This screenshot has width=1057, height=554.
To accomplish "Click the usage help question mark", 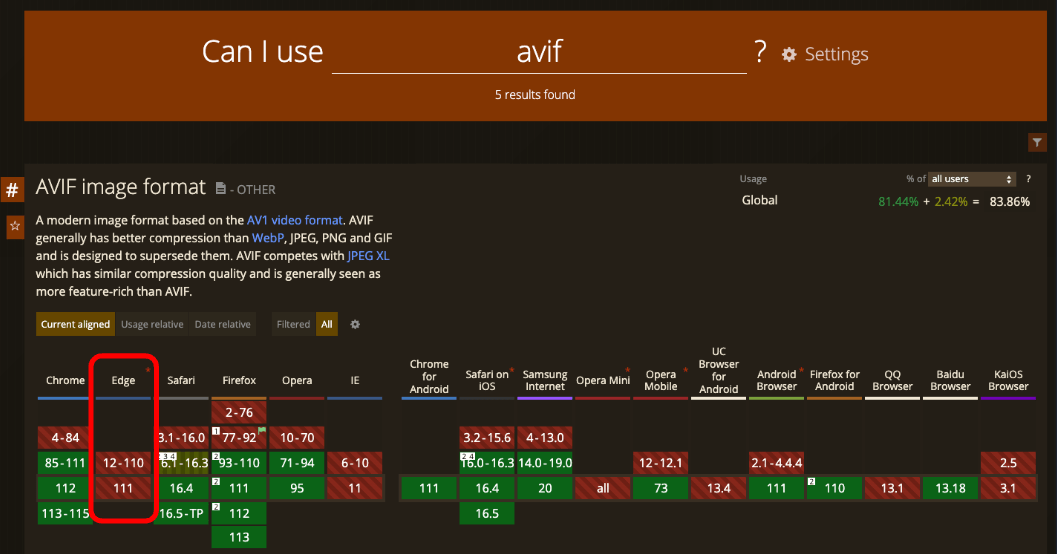I will click(1028, 179).
